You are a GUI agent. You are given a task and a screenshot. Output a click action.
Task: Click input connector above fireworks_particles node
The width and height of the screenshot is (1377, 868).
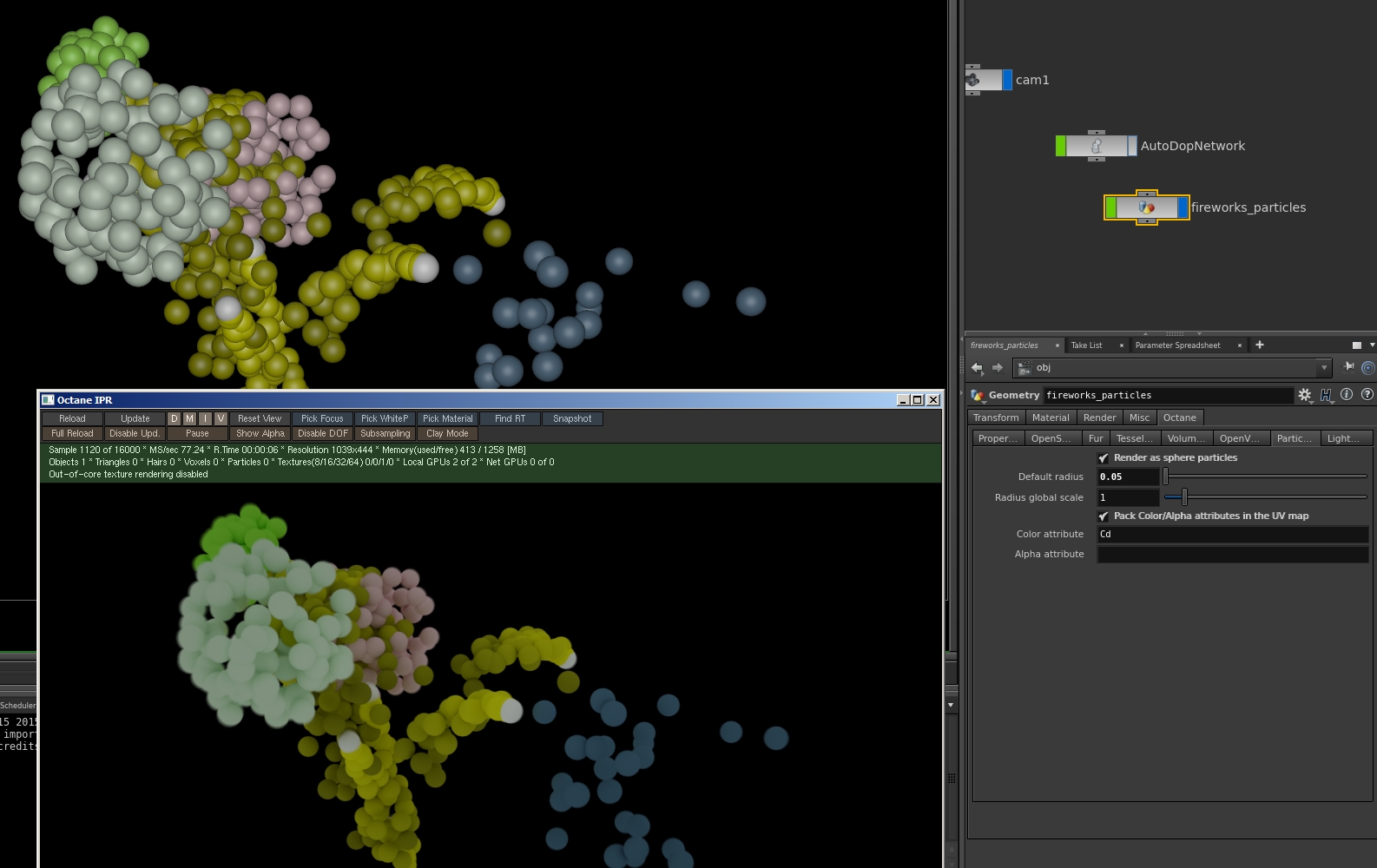tap(1147, 194)
